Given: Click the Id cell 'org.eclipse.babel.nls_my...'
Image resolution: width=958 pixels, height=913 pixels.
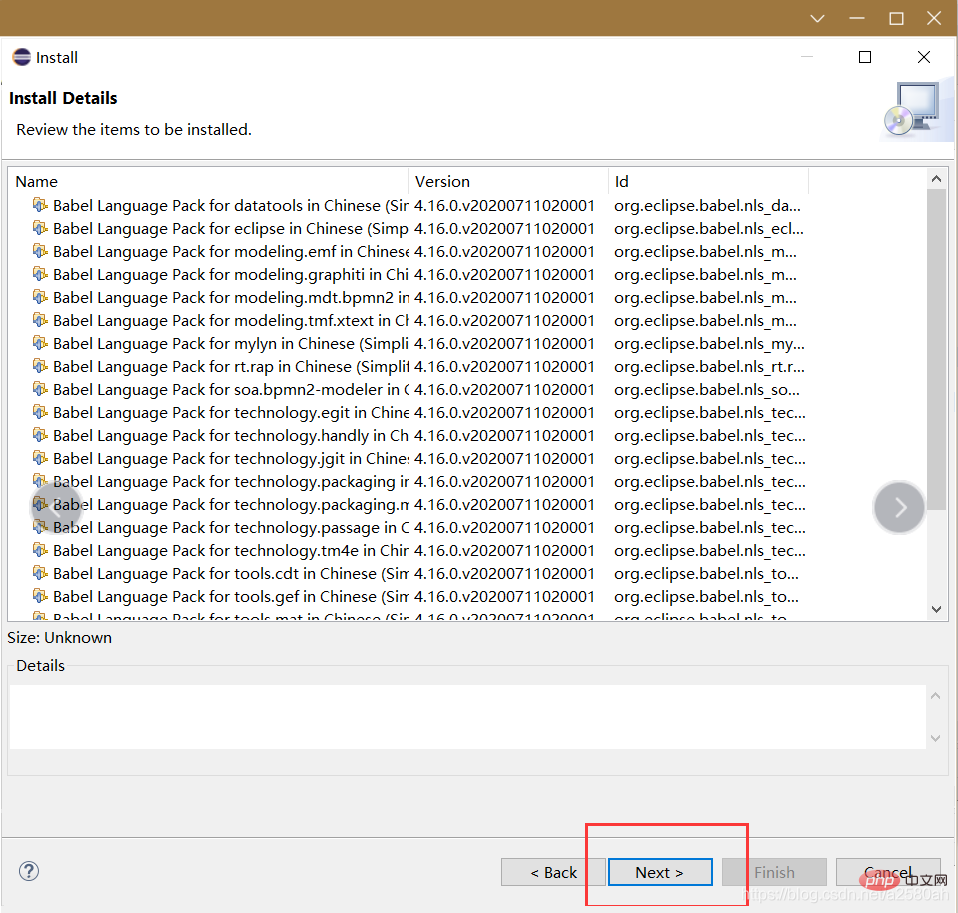Looking at the screenshot, I should (x=709, y=343).
